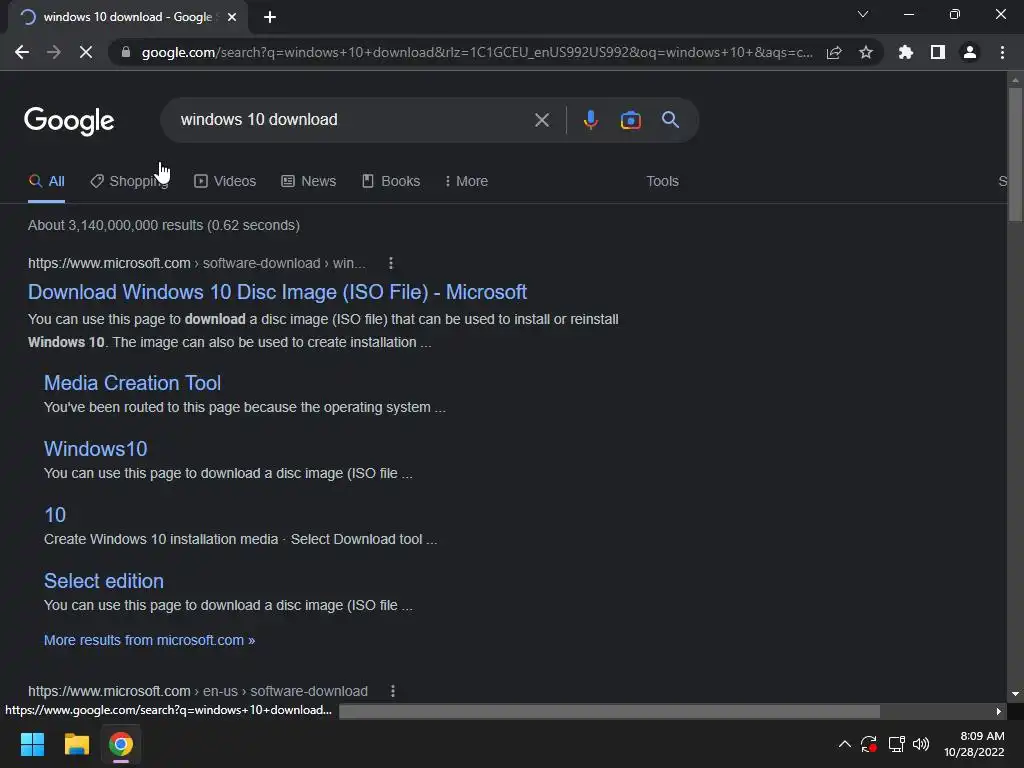1024x768 pixels.
Task: Stop loading the page
Action: [x=86, y=52]
